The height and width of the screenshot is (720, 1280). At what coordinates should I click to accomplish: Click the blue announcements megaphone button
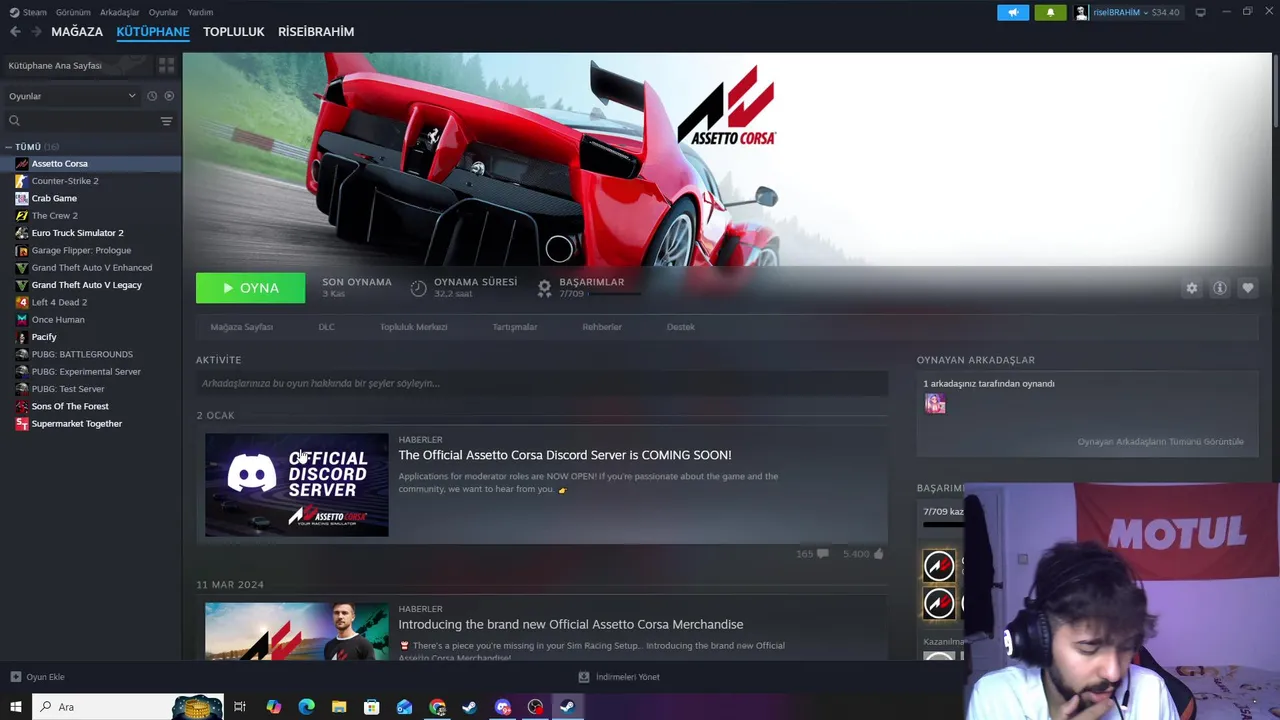pyautogui.click(x=1012, y=12)
